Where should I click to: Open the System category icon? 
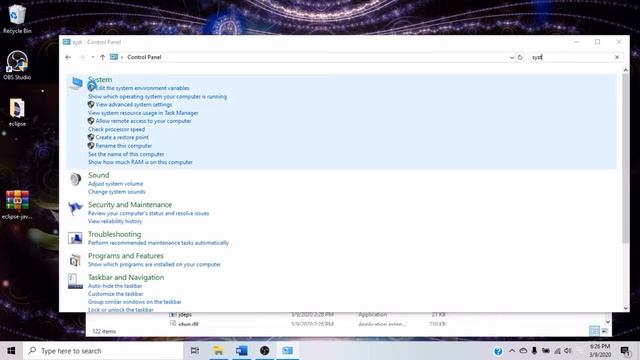(76, 83)
